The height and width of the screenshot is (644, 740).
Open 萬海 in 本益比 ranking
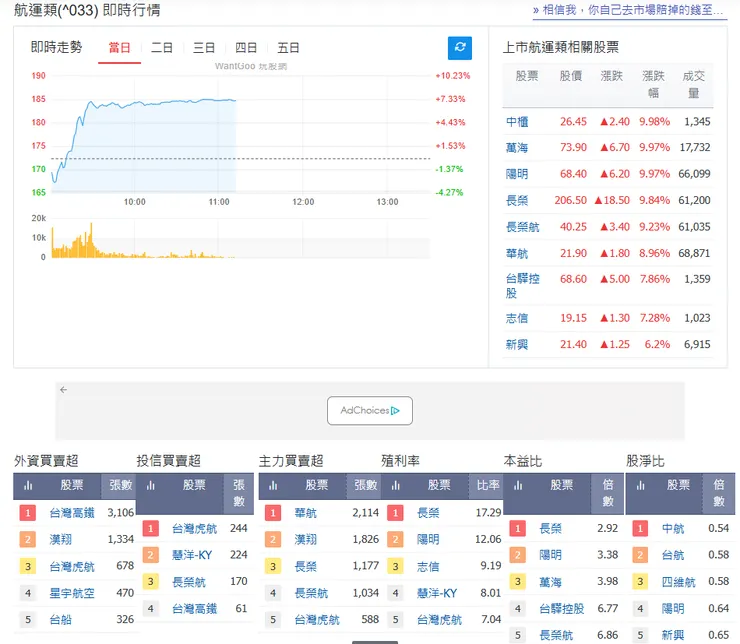550,582
